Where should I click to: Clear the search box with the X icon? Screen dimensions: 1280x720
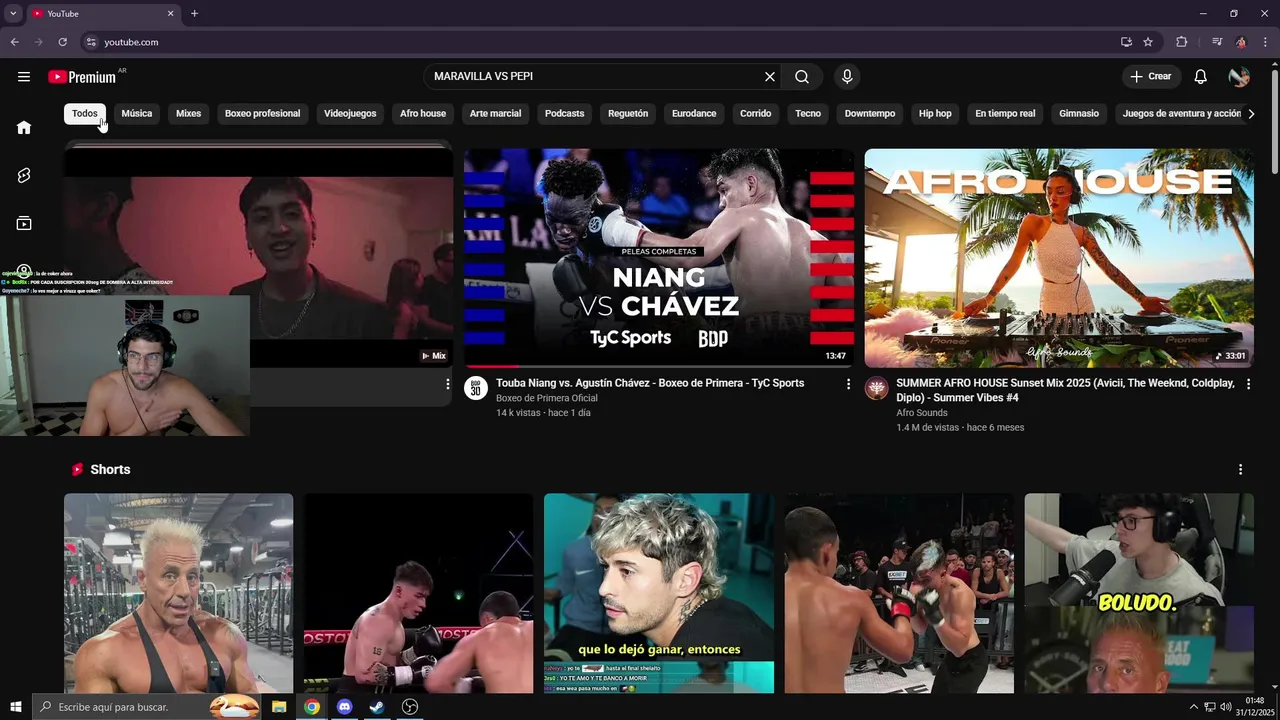tap(770, 77)
